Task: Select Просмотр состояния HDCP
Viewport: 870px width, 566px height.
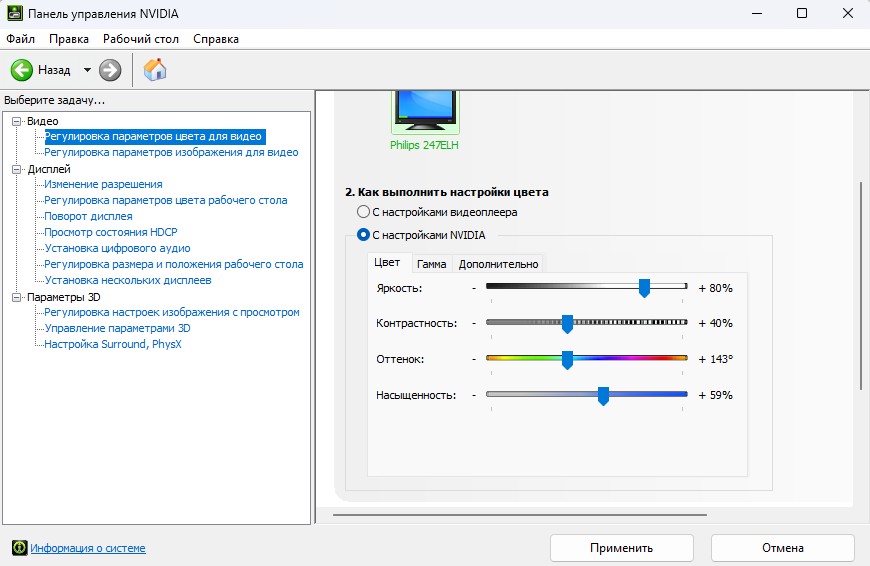Action: tap(111, 232)
